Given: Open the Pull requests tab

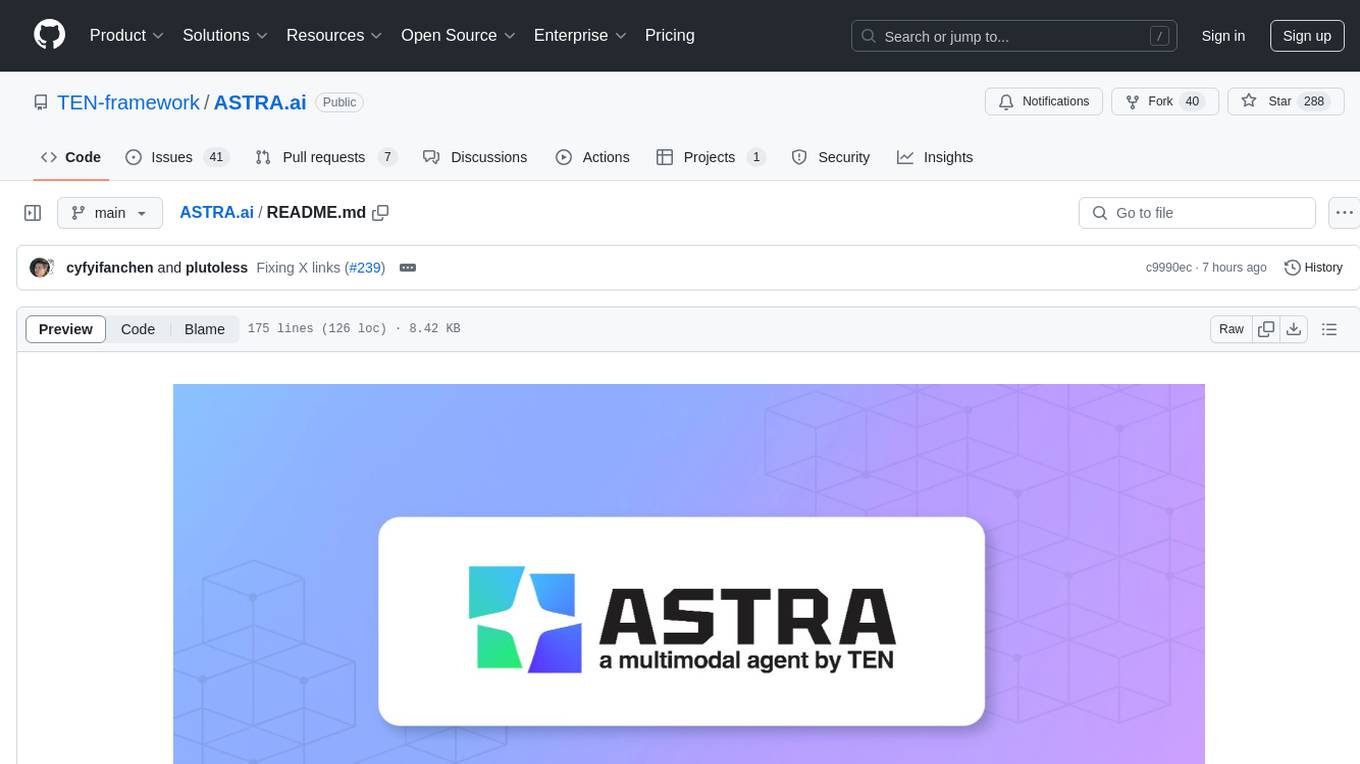Looking at the screenshot, I should click(x=326, y=157).
